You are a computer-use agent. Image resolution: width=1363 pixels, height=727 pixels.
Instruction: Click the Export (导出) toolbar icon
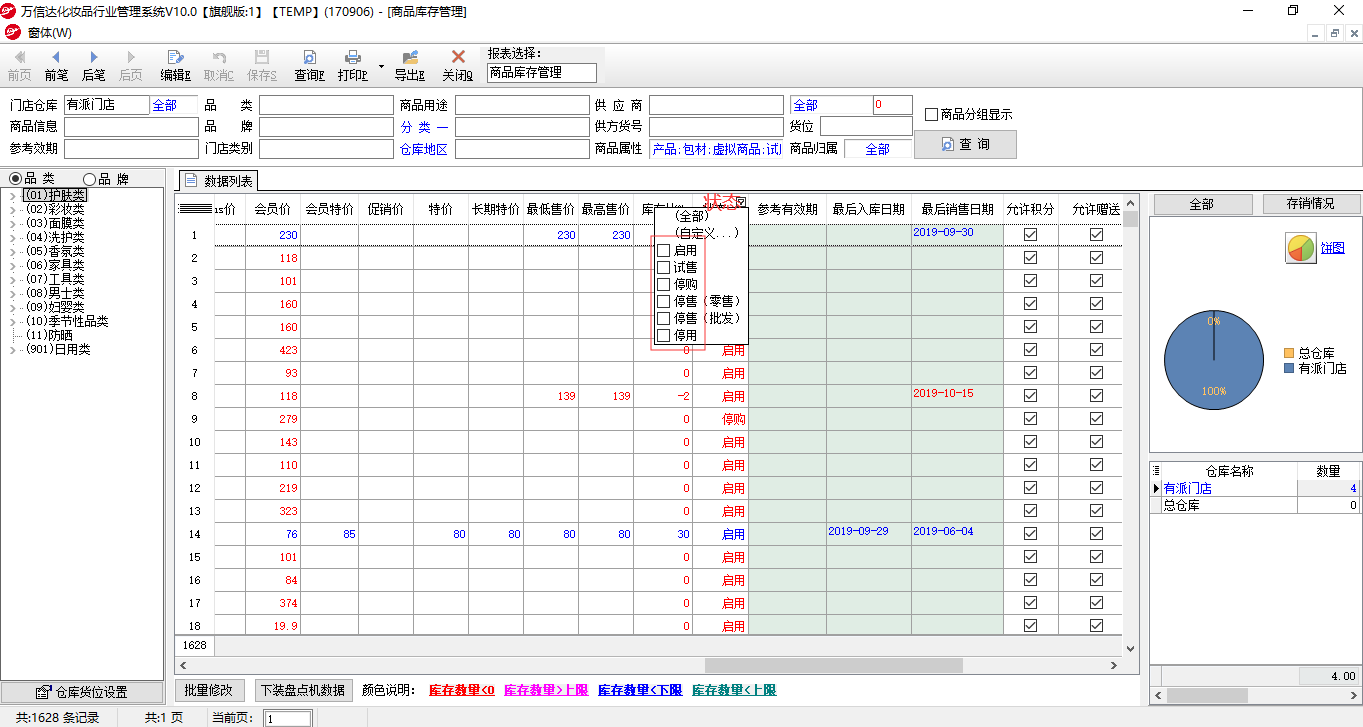pos(410,57)
